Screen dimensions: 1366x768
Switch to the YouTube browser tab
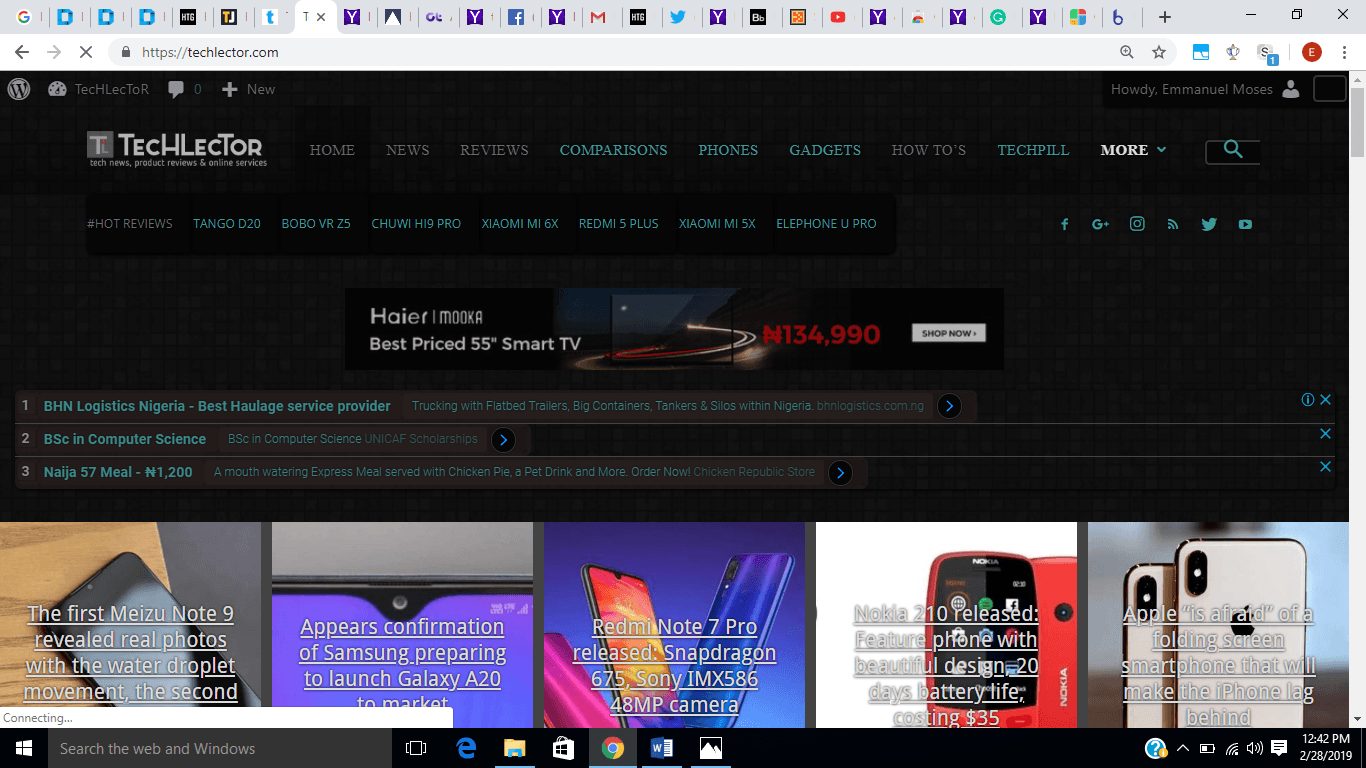tap(838, 17)
